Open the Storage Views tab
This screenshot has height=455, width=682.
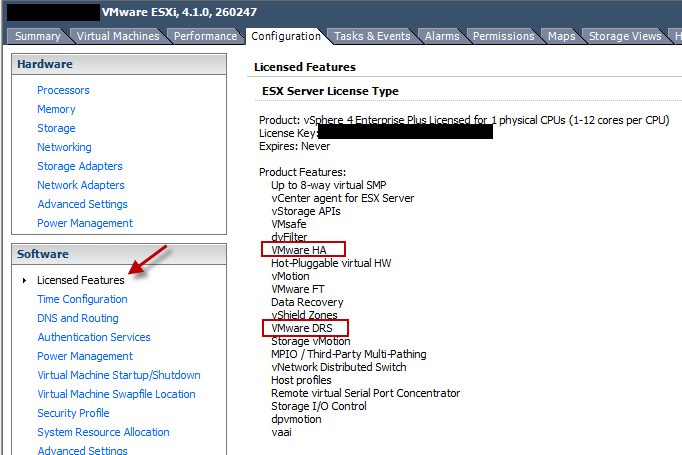[x=625, y=36]
